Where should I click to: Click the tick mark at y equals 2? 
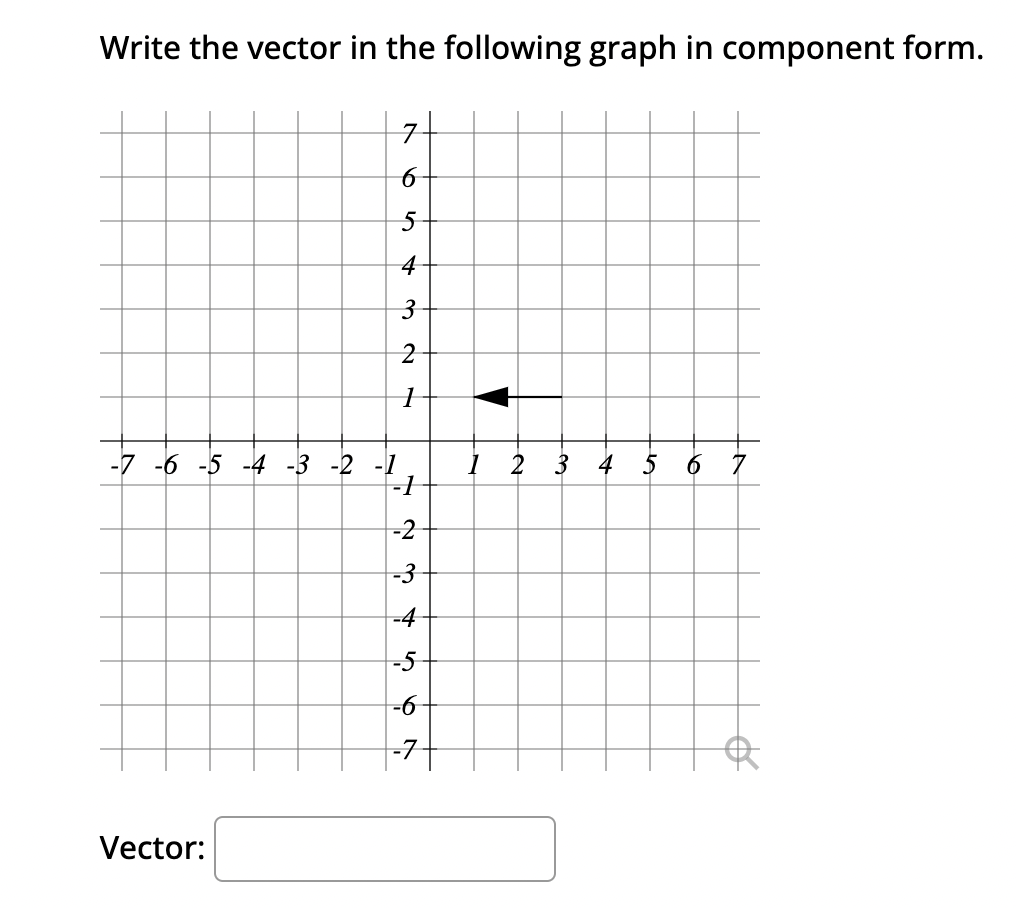[x=430, y=353]
